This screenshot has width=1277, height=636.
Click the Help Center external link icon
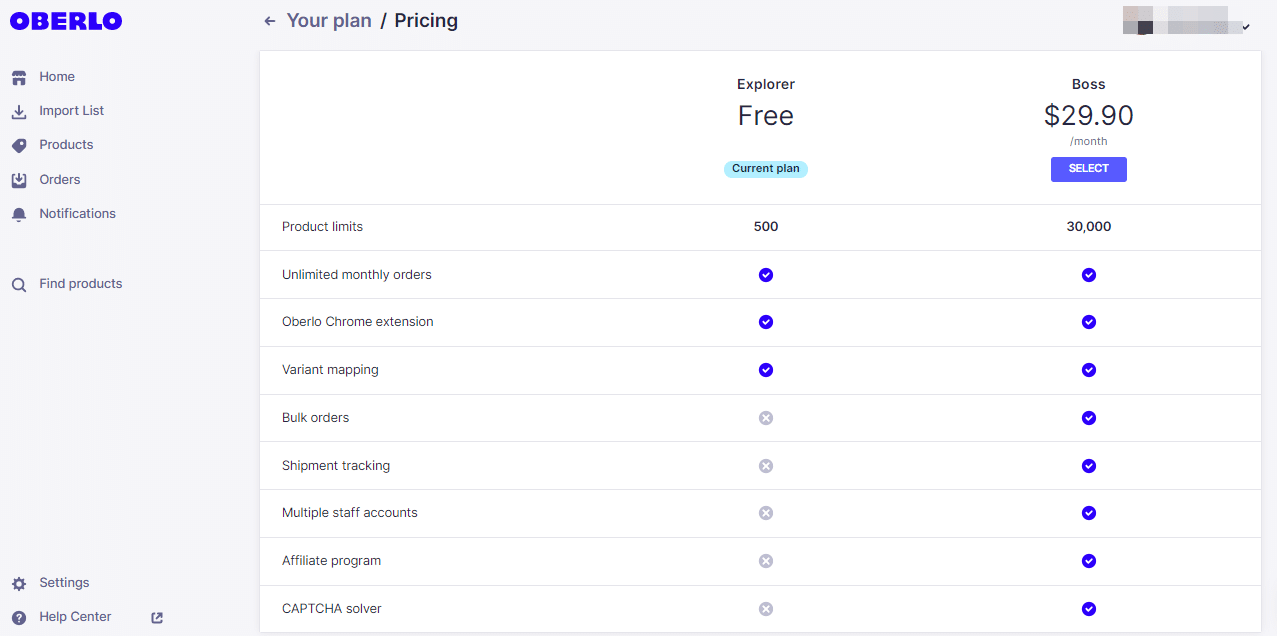(157, 618)
